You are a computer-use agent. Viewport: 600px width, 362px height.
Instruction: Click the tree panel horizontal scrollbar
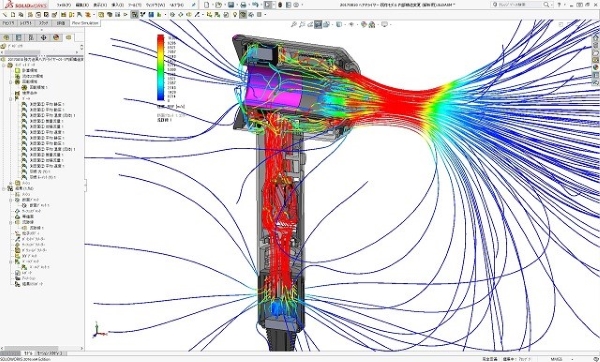point(41,348)
